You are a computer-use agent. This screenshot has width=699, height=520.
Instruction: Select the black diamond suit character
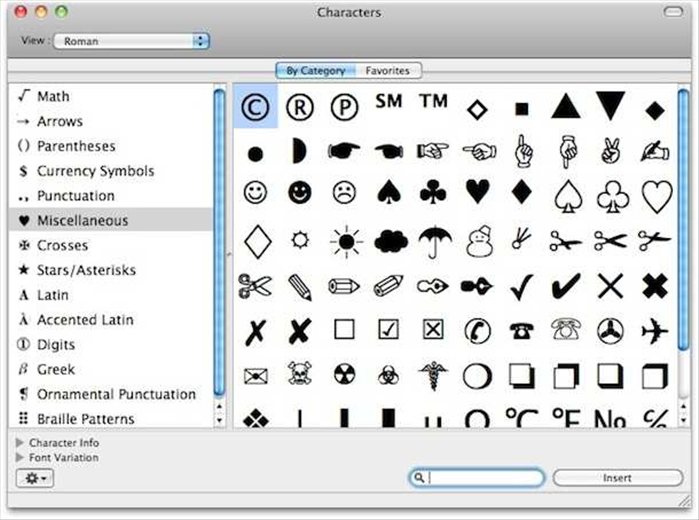tap(521, 192)
